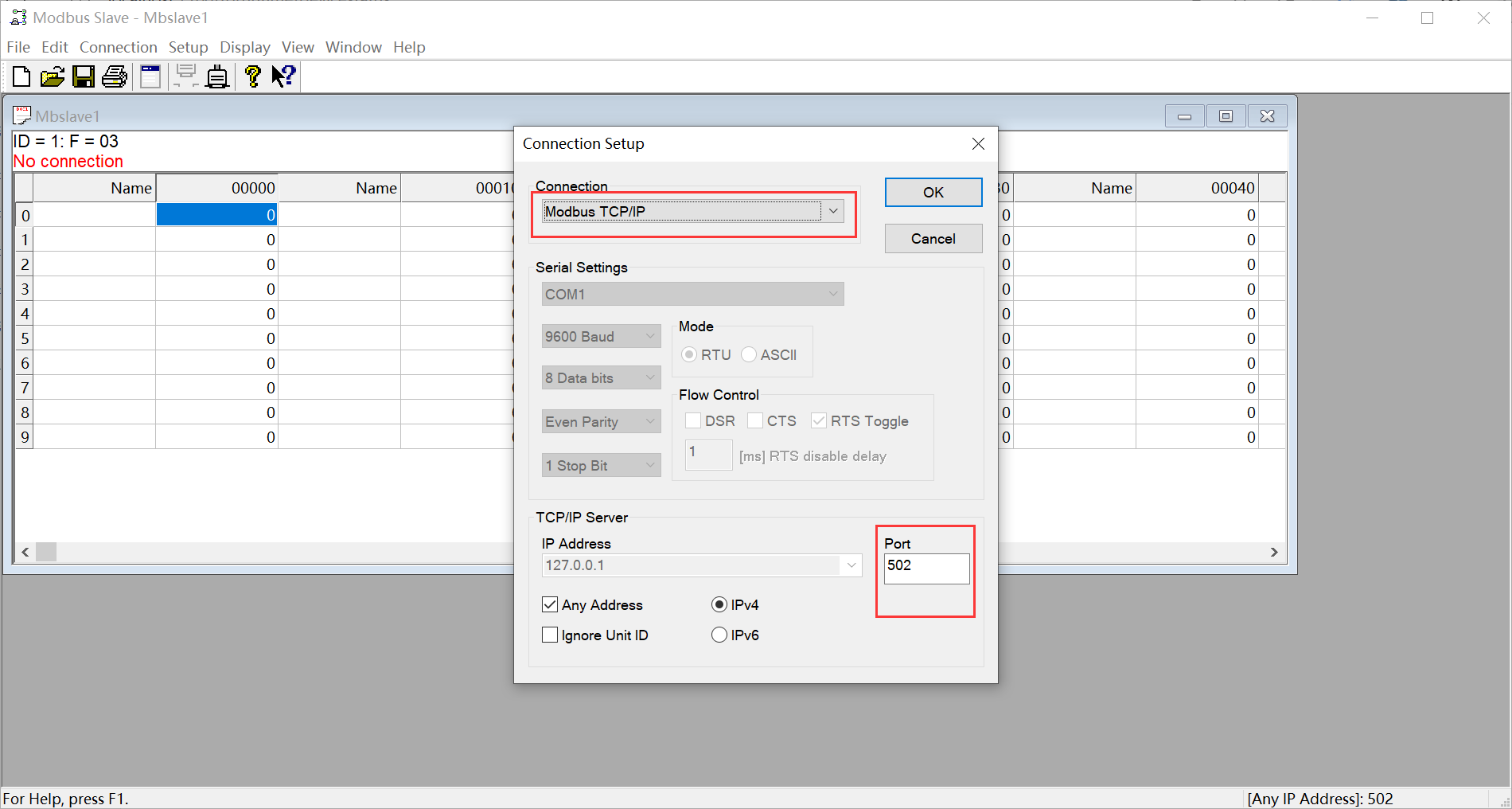This screenshot has height=809, width=1512.
Task: Click the Print toolbar icon
Action: 115,76
